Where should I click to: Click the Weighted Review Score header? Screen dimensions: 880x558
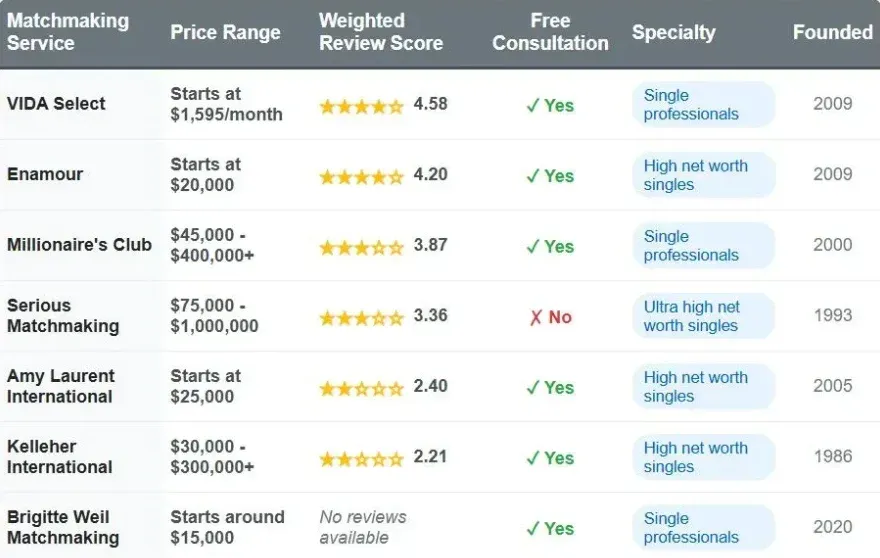(381, 32)
